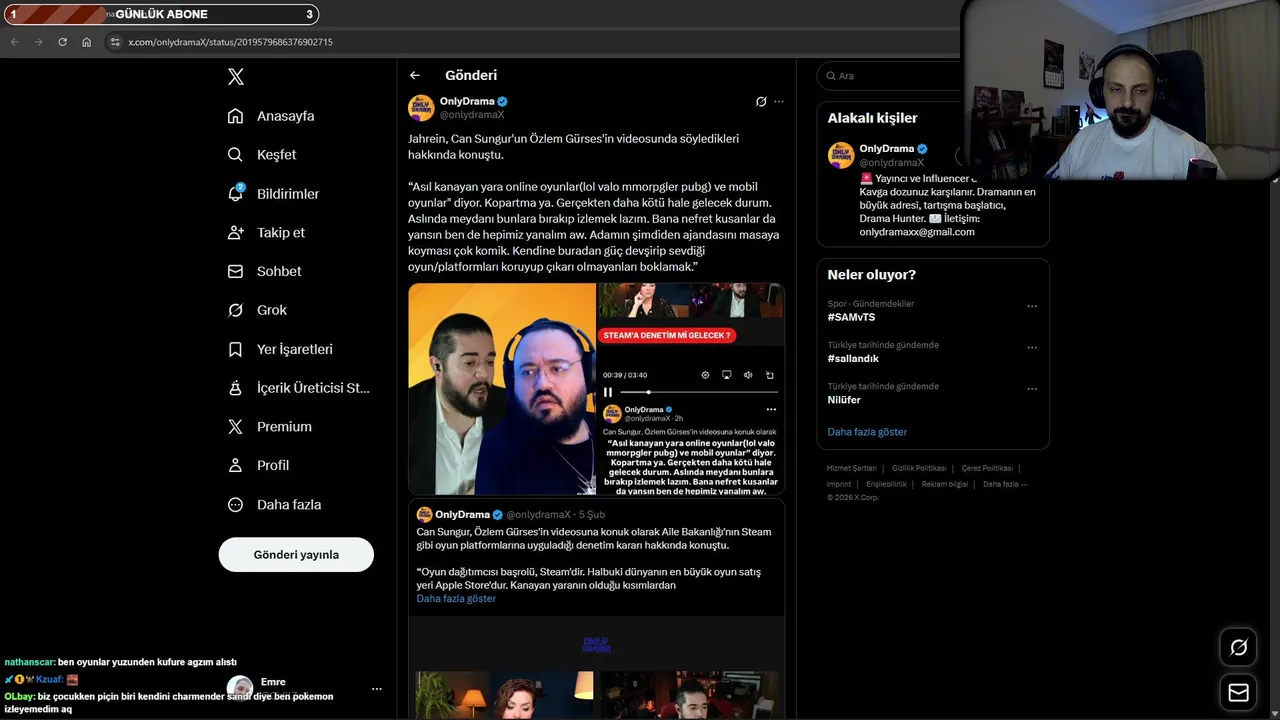1280x720 pixels.
Task: Open the floating messages envelope button
Action: [x=1238, y=692]
